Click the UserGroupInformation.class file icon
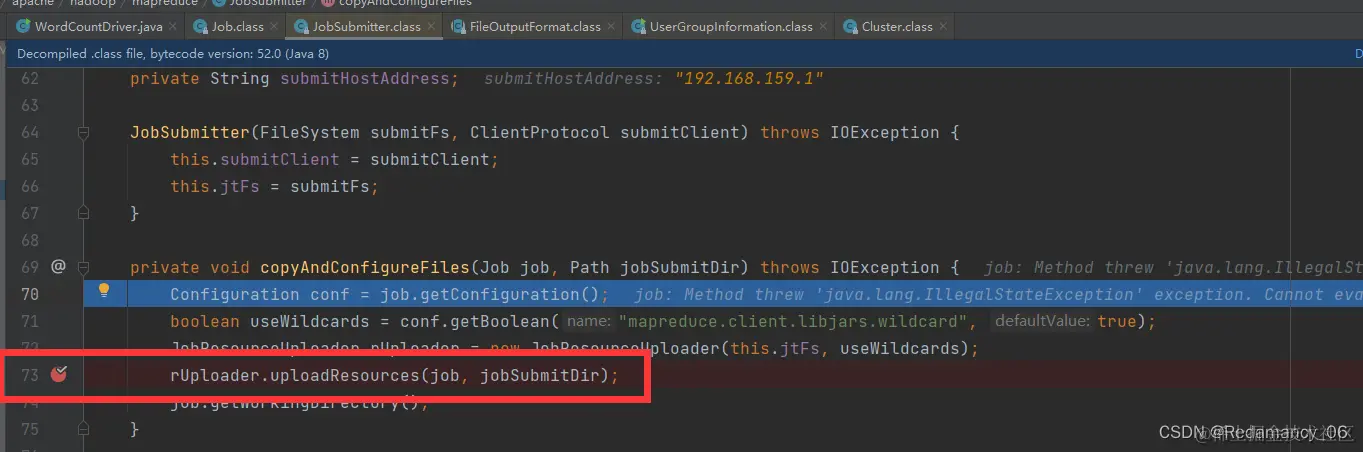 (x=637, y=27)
